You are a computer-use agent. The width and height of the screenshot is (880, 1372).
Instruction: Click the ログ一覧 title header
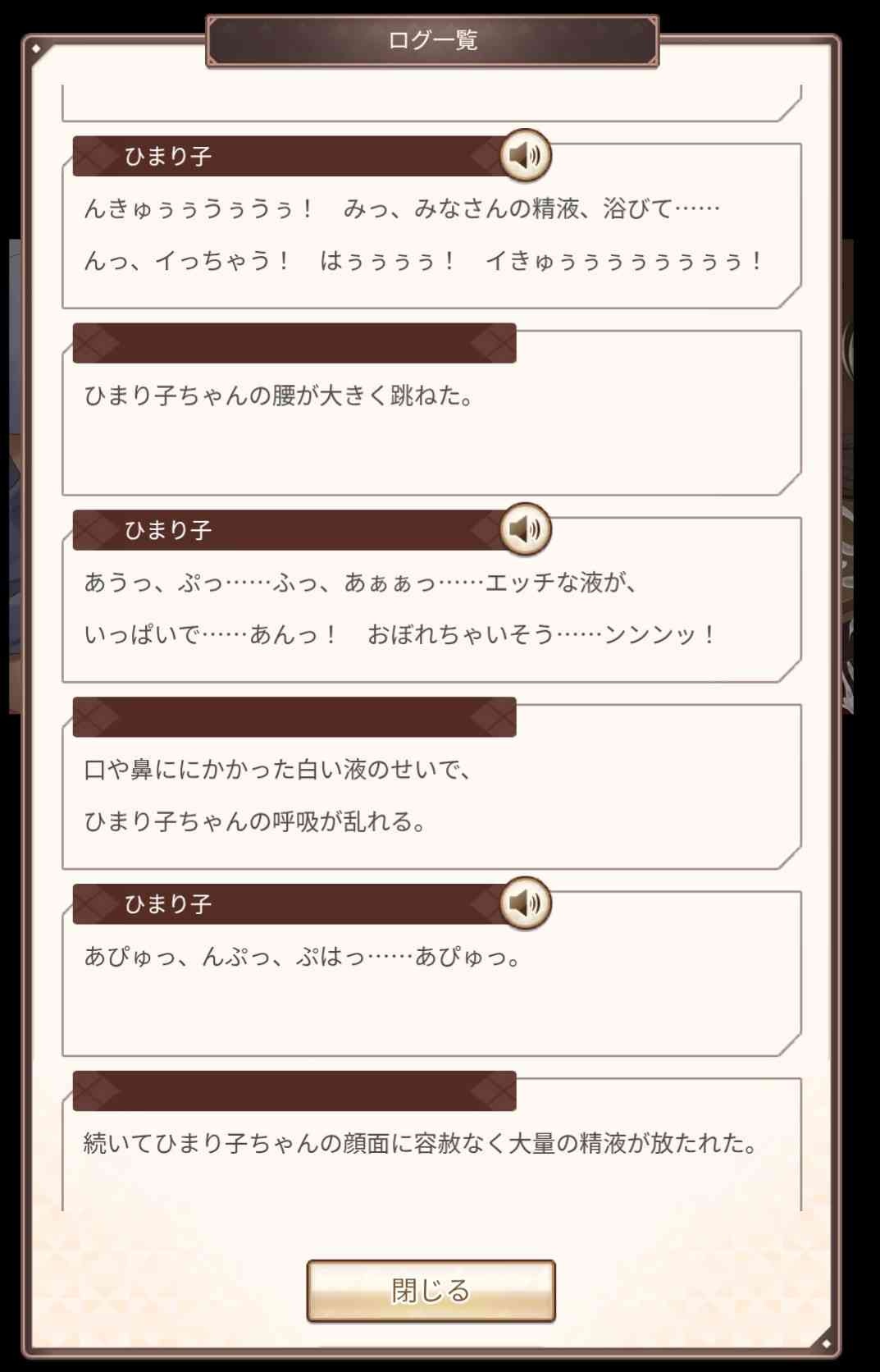click(432, 40)
